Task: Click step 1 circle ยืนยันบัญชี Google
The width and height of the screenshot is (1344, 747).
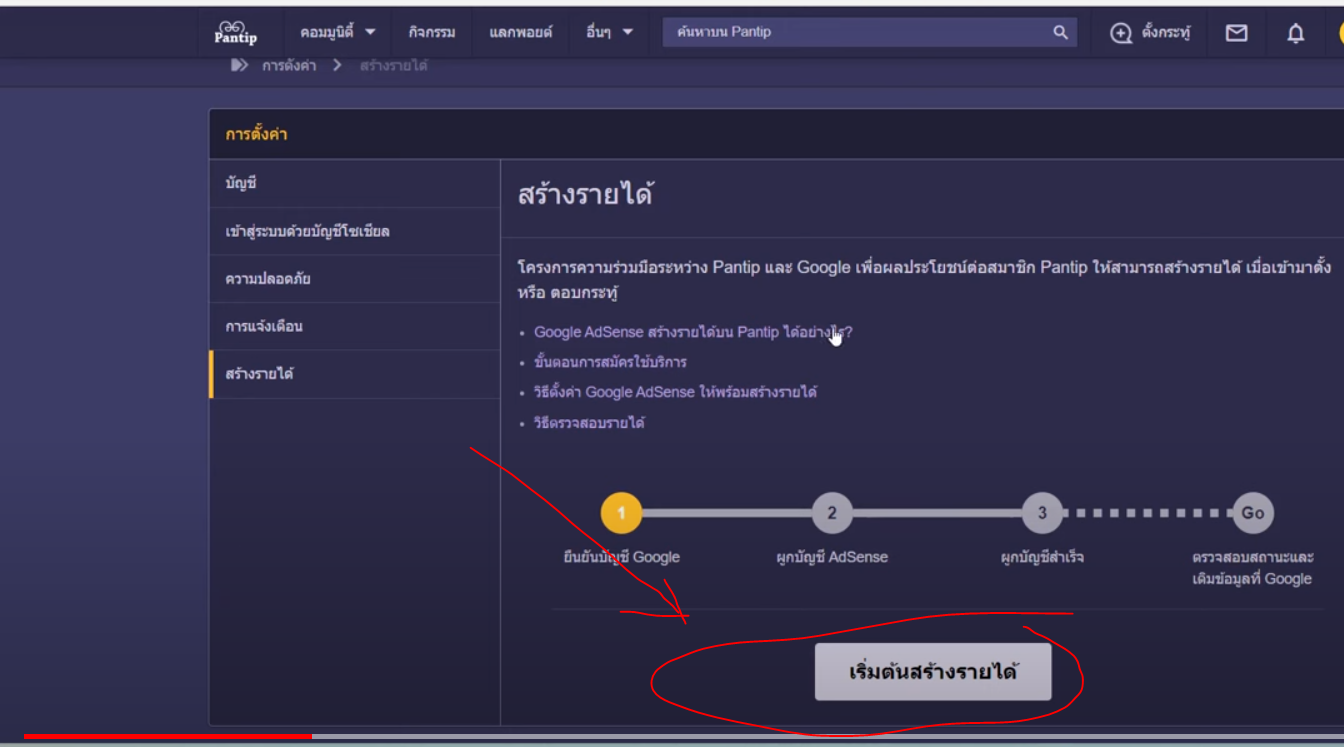Action: click(621, 513)
